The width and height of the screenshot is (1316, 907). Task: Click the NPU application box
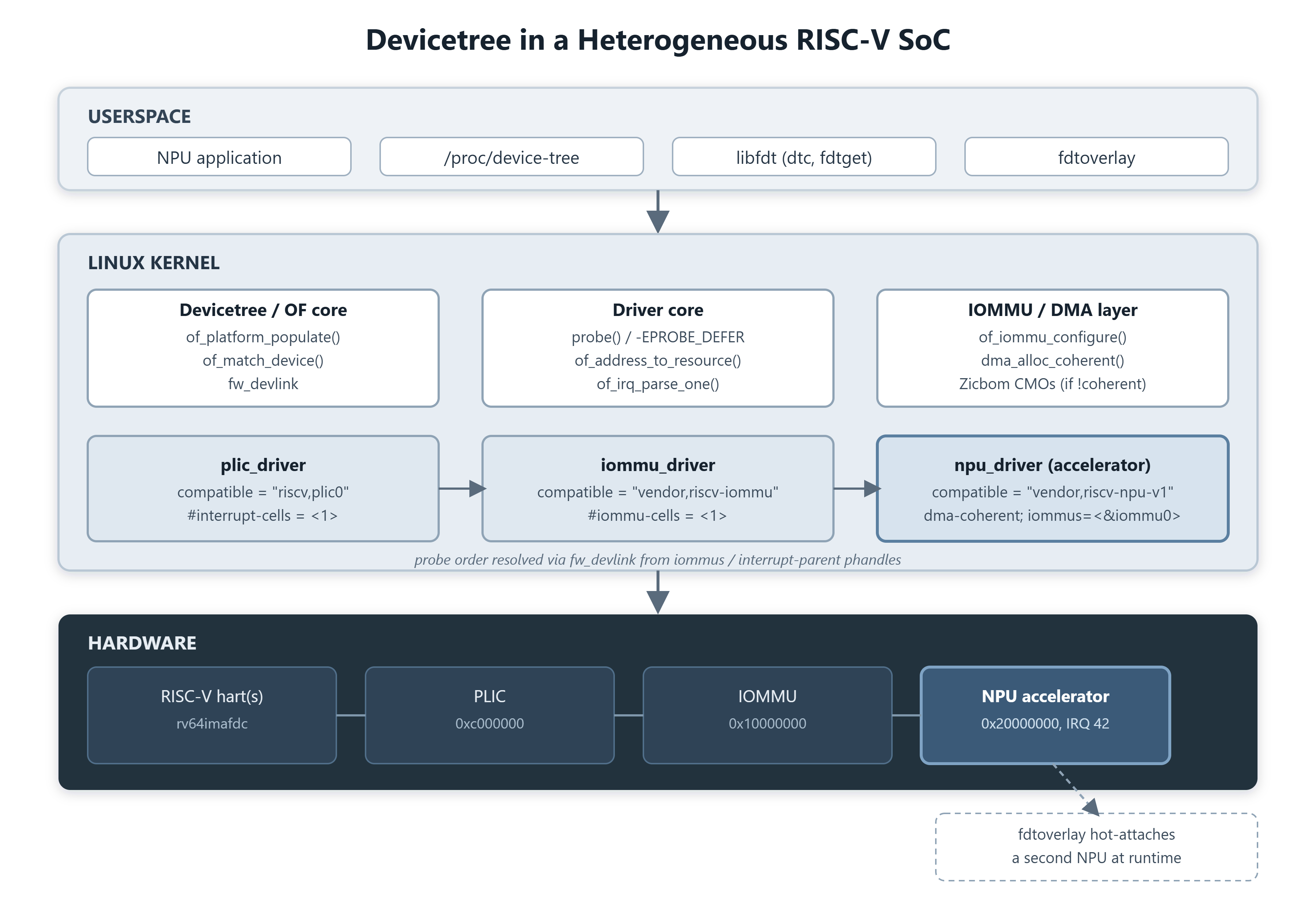click(219, 157)
